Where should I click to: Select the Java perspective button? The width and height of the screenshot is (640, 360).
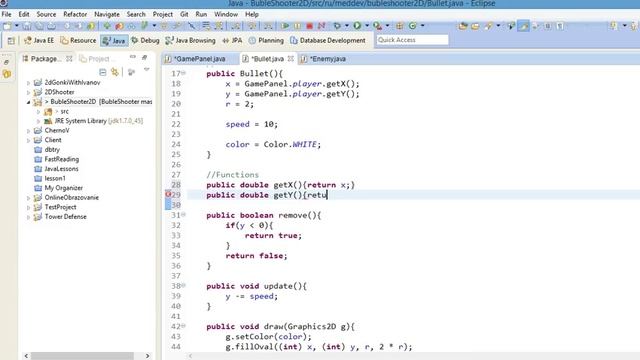pos(114,40)
